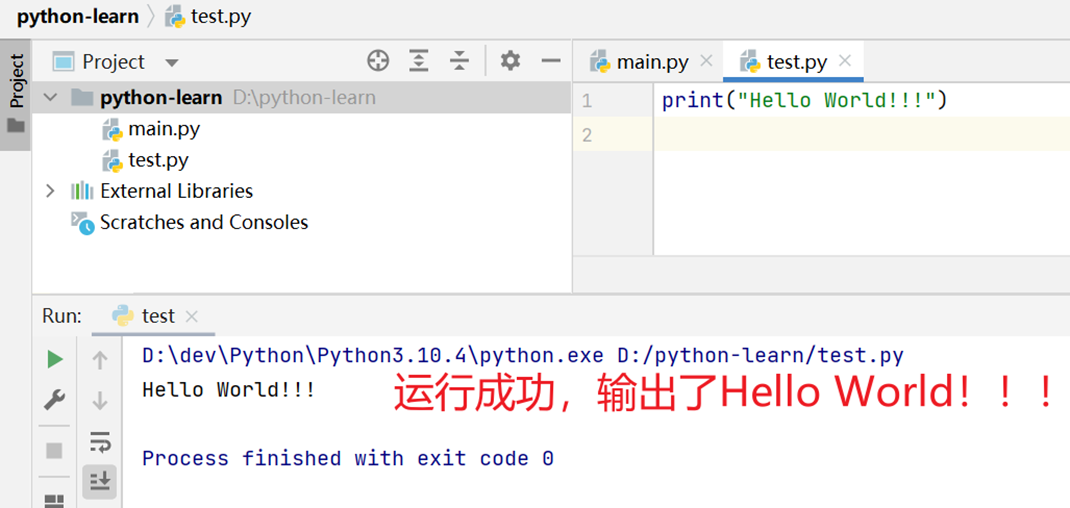Click the empty second editor line
This screenshot has height=508, width=1070.
point(862,134)
